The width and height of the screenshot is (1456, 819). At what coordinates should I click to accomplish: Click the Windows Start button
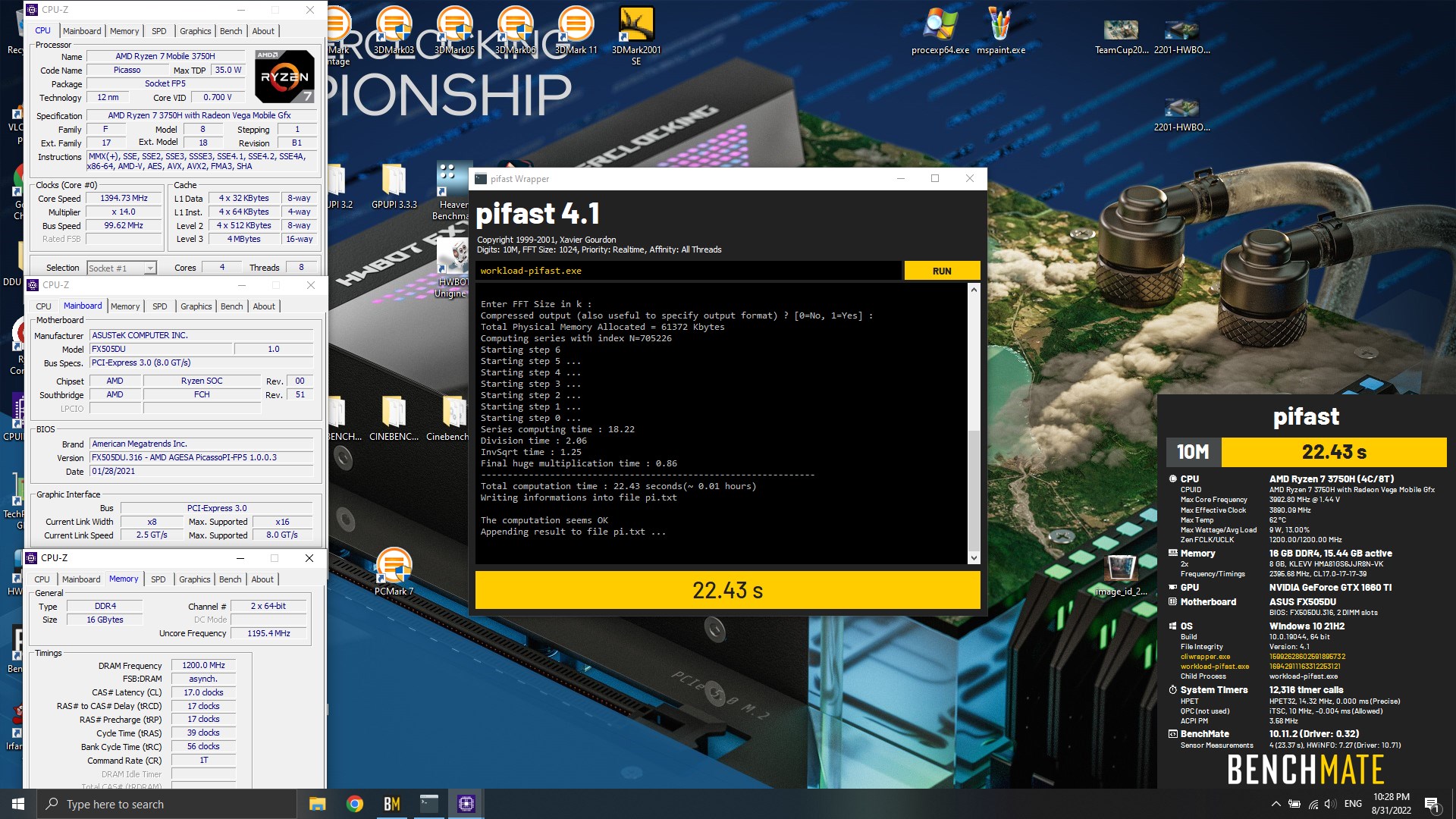[x=18, y=804]
